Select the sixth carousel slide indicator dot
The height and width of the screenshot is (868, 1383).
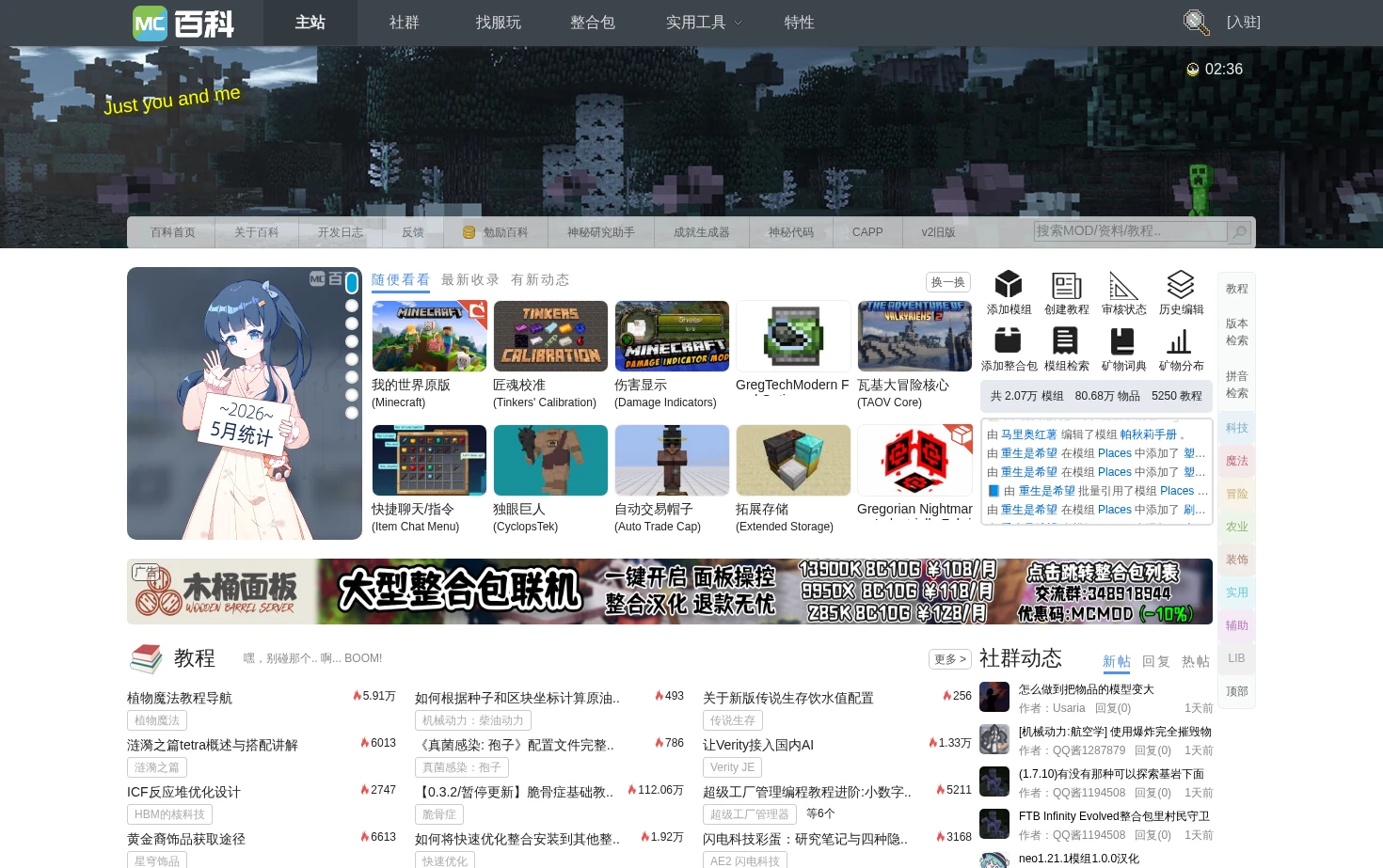pos(352,377)
